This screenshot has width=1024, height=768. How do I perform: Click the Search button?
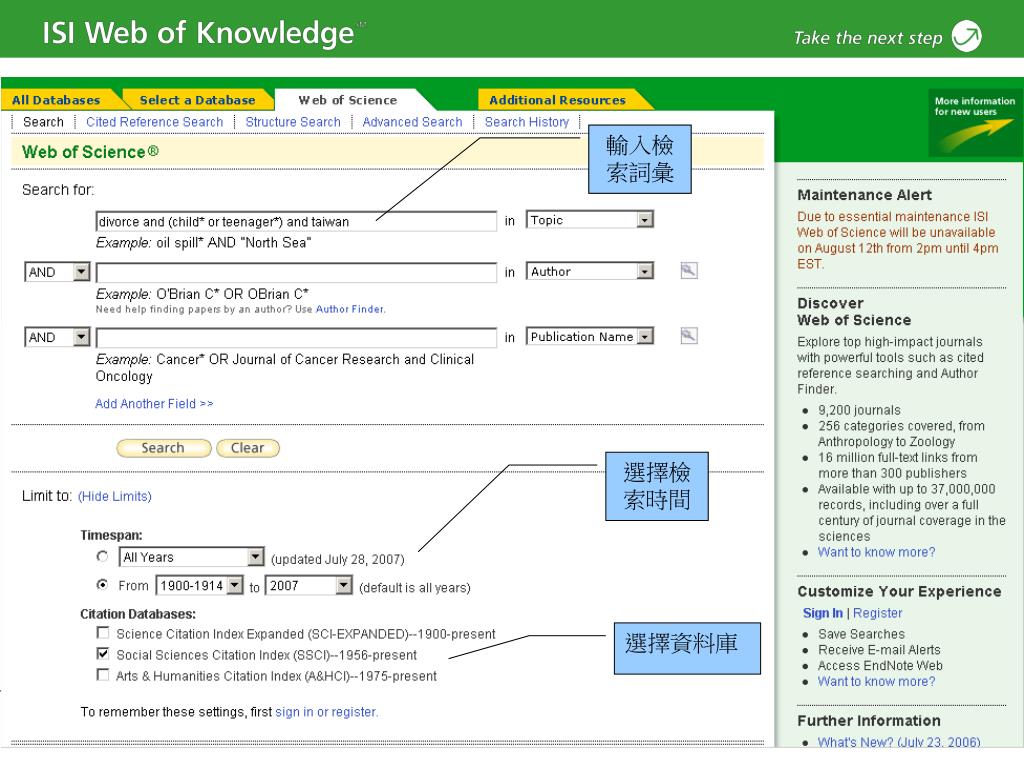click(163, 448)
